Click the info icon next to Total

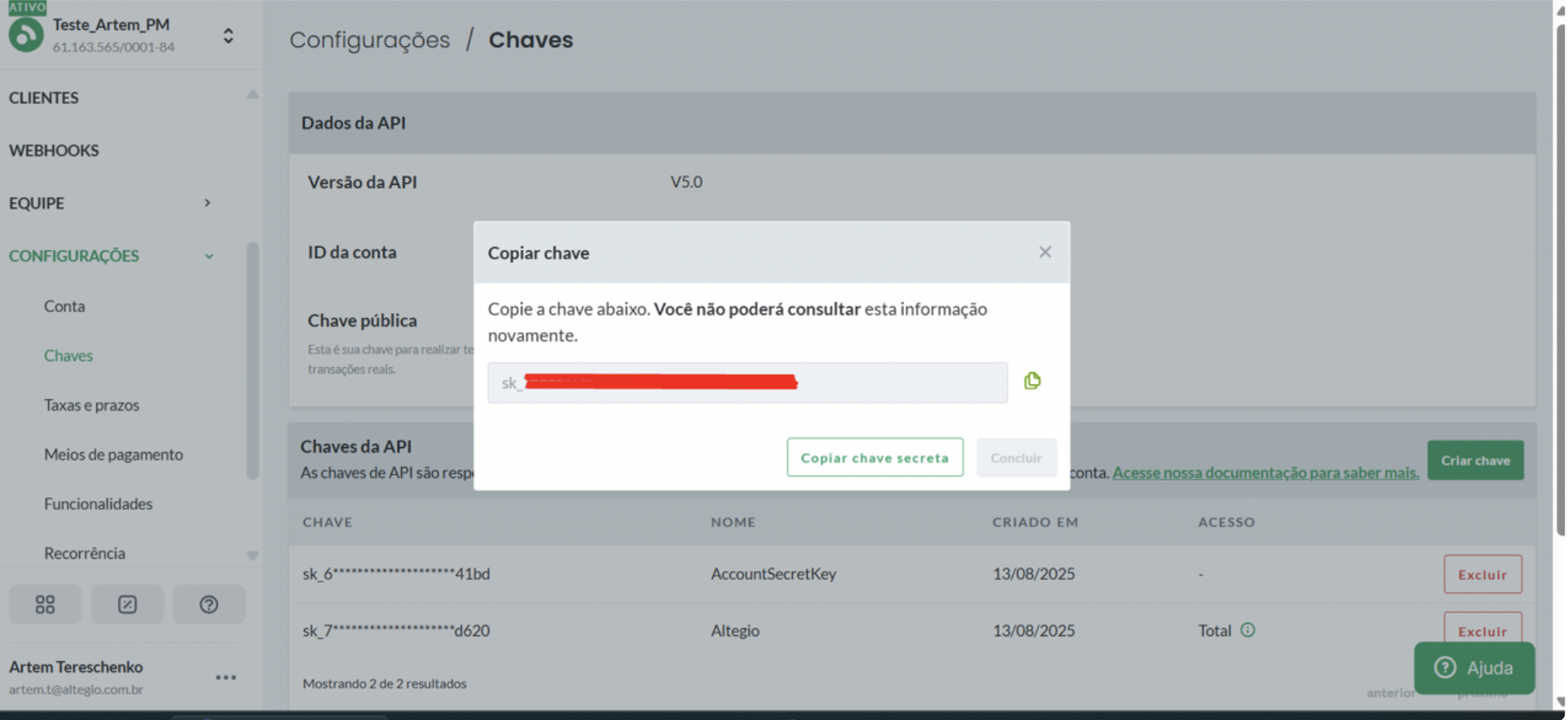[1248, 630]
